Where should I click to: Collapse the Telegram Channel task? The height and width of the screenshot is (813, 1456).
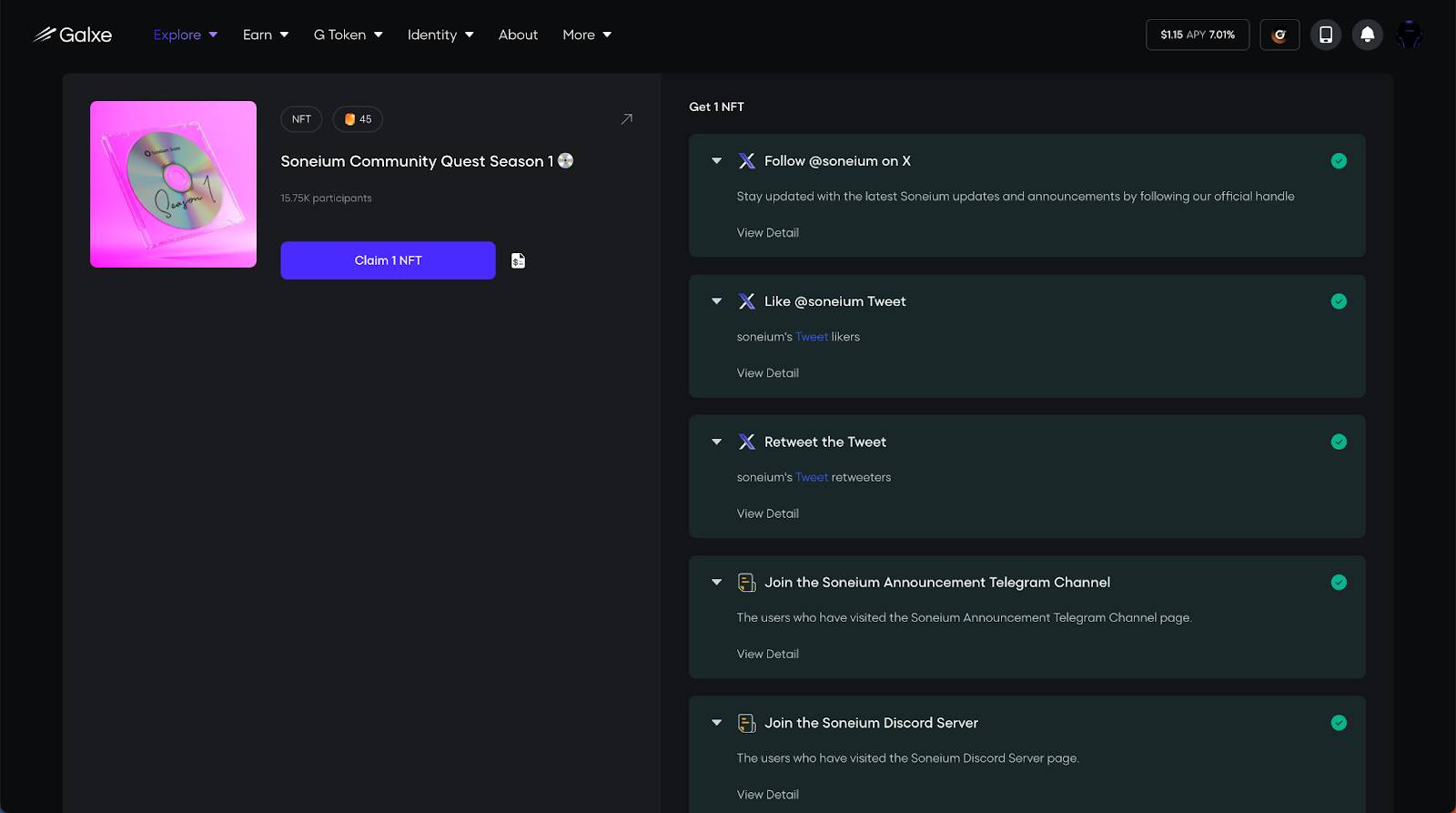tap(717, 583)
